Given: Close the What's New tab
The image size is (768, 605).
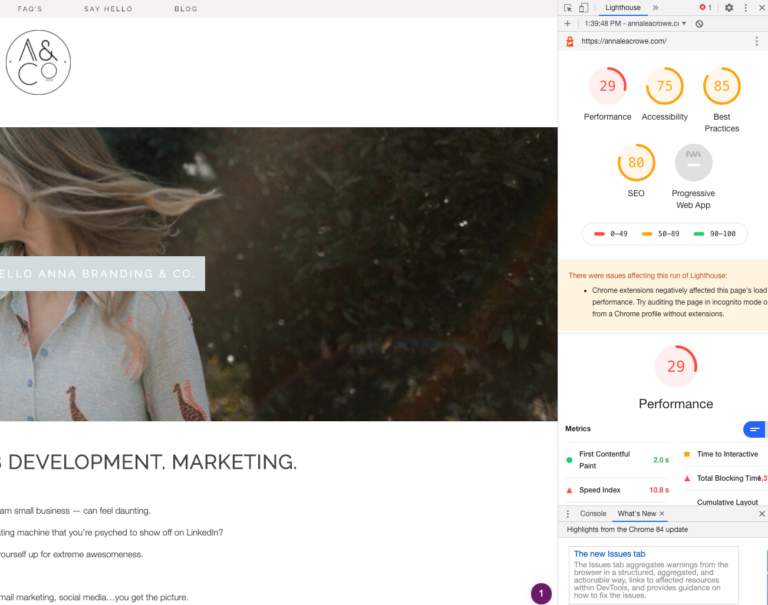Looking at the screenshot, I should (662, 513).
